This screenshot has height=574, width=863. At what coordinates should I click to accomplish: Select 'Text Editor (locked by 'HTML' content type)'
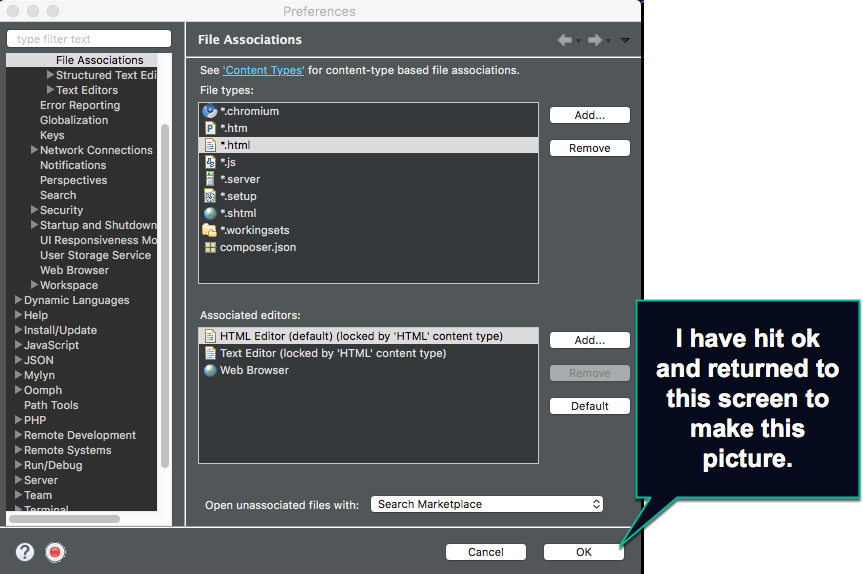pyautogui.click(x=368, y=353)
